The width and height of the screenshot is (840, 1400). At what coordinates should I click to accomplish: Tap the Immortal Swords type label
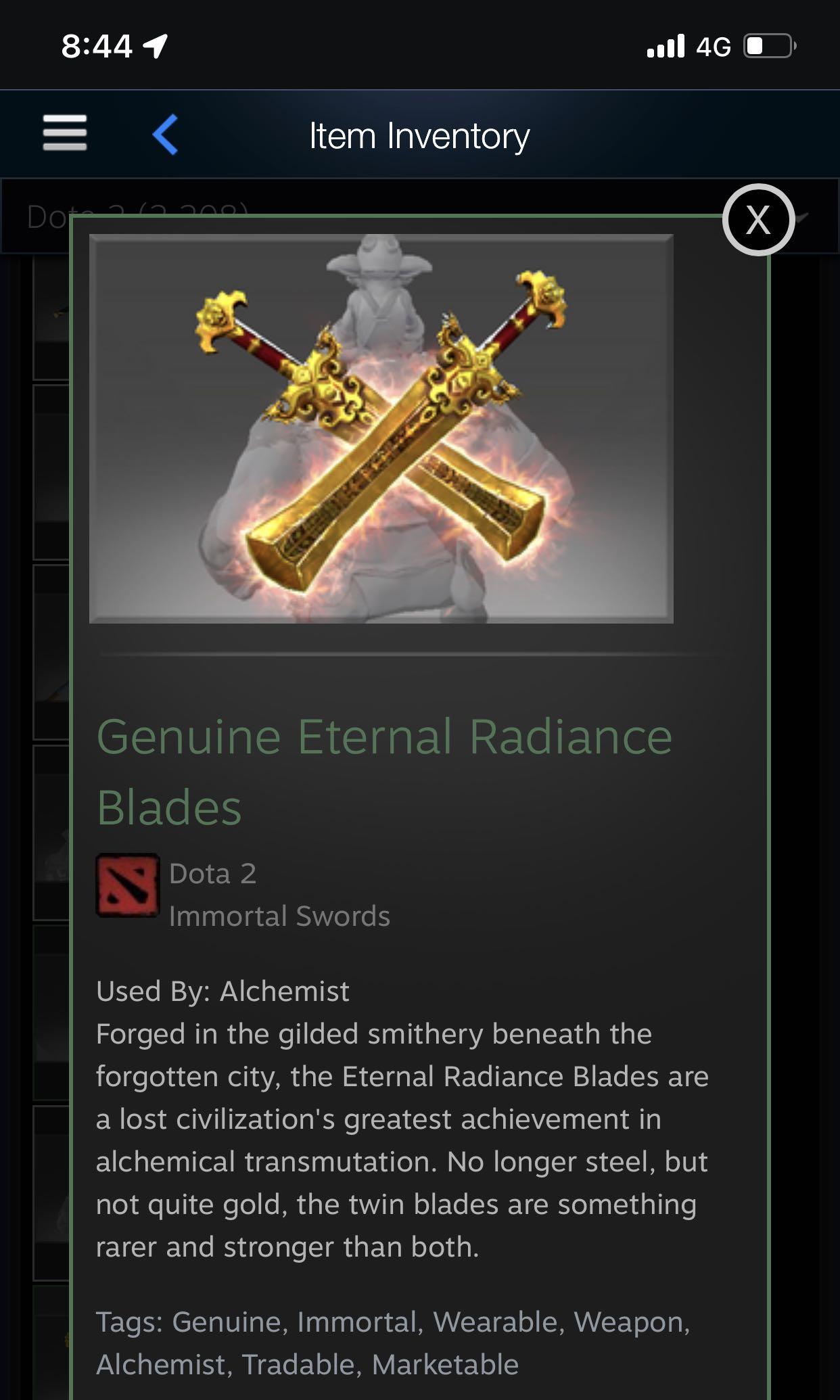pos(279,916)
